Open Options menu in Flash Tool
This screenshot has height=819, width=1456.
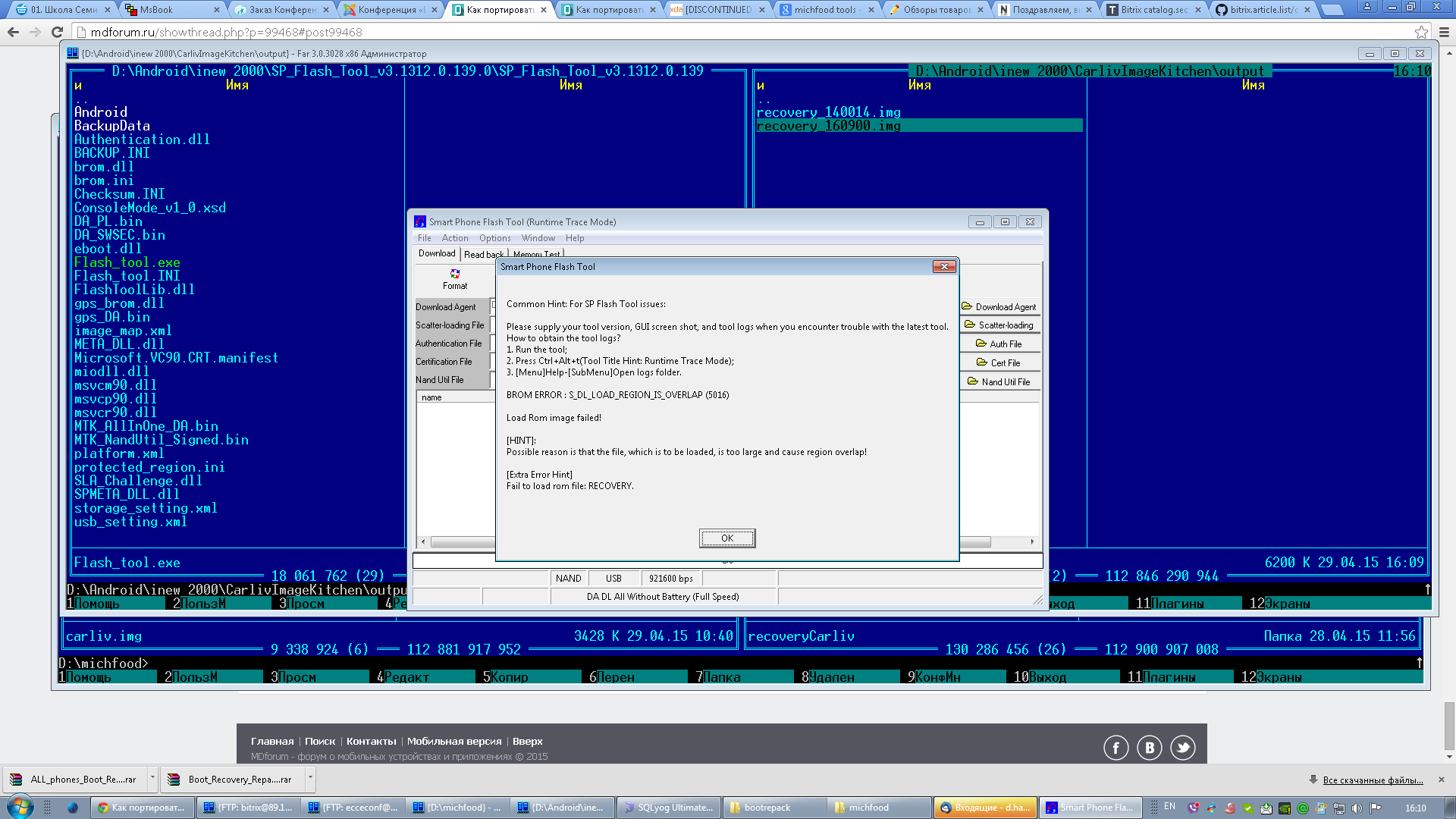(494, 238)
